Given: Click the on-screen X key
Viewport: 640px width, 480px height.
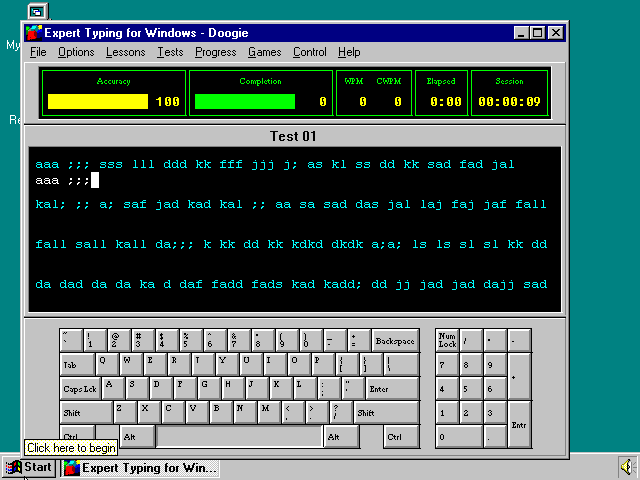Looking at the screenshot, I should pos(149,413).
